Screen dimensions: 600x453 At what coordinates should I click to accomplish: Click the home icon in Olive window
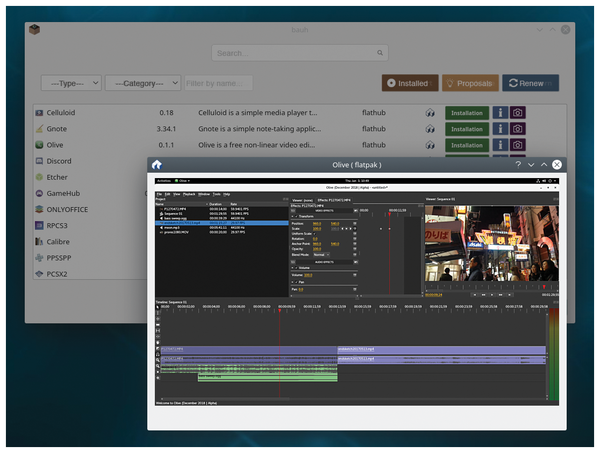(x=157, y=165)
